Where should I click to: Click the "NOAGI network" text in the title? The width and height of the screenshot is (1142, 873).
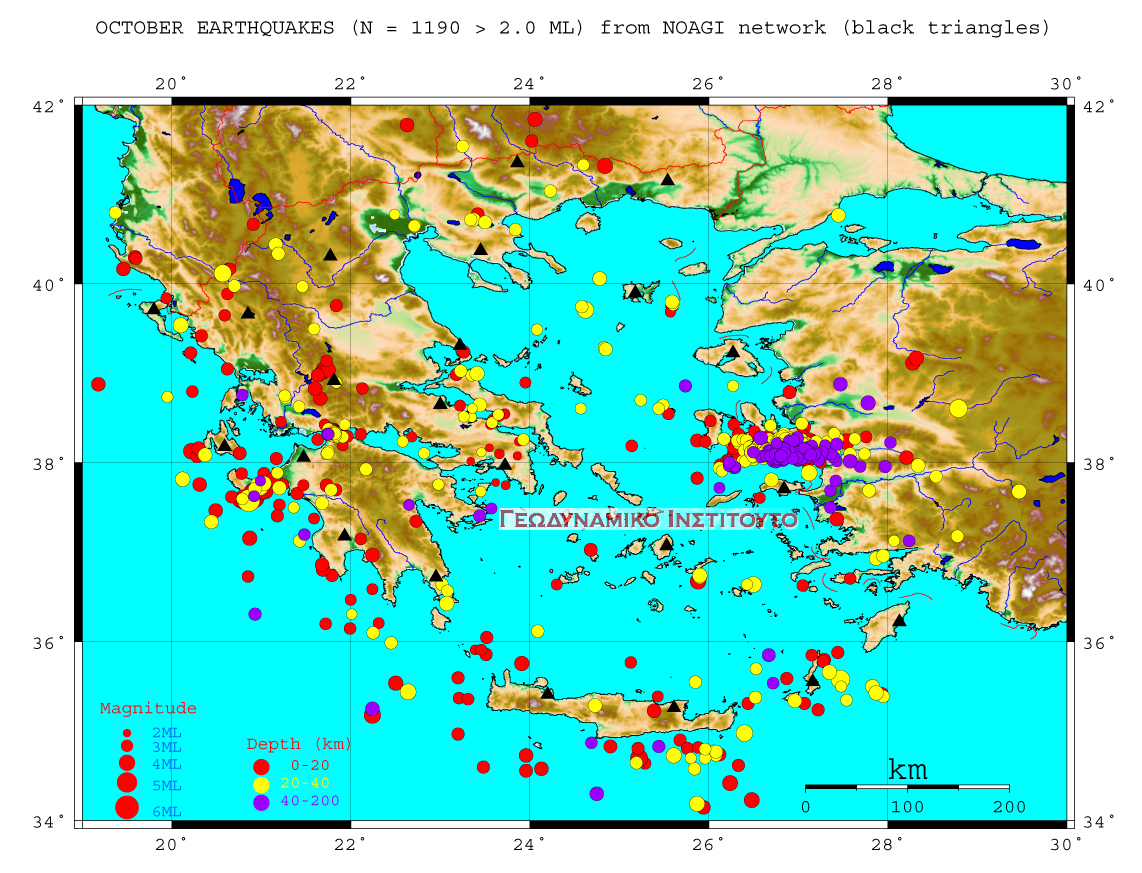744,28
